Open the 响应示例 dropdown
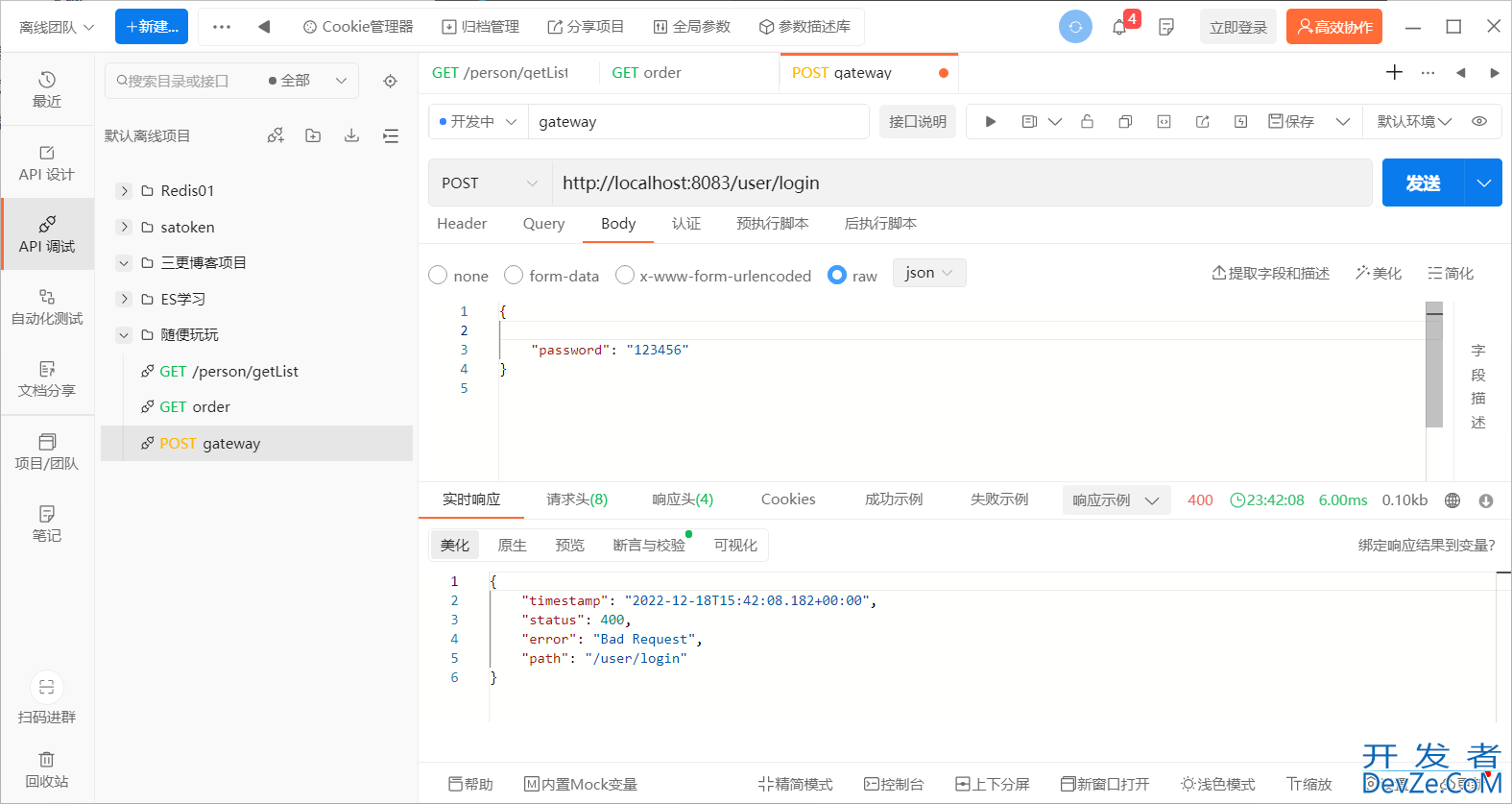The height and width of the screenshot is (804, 1512). (x=1116, y=500)
